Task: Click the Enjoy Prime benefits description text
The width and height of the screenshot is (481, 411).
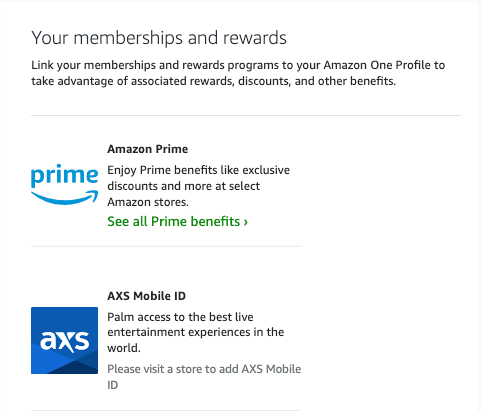Action: click(198, 186)
